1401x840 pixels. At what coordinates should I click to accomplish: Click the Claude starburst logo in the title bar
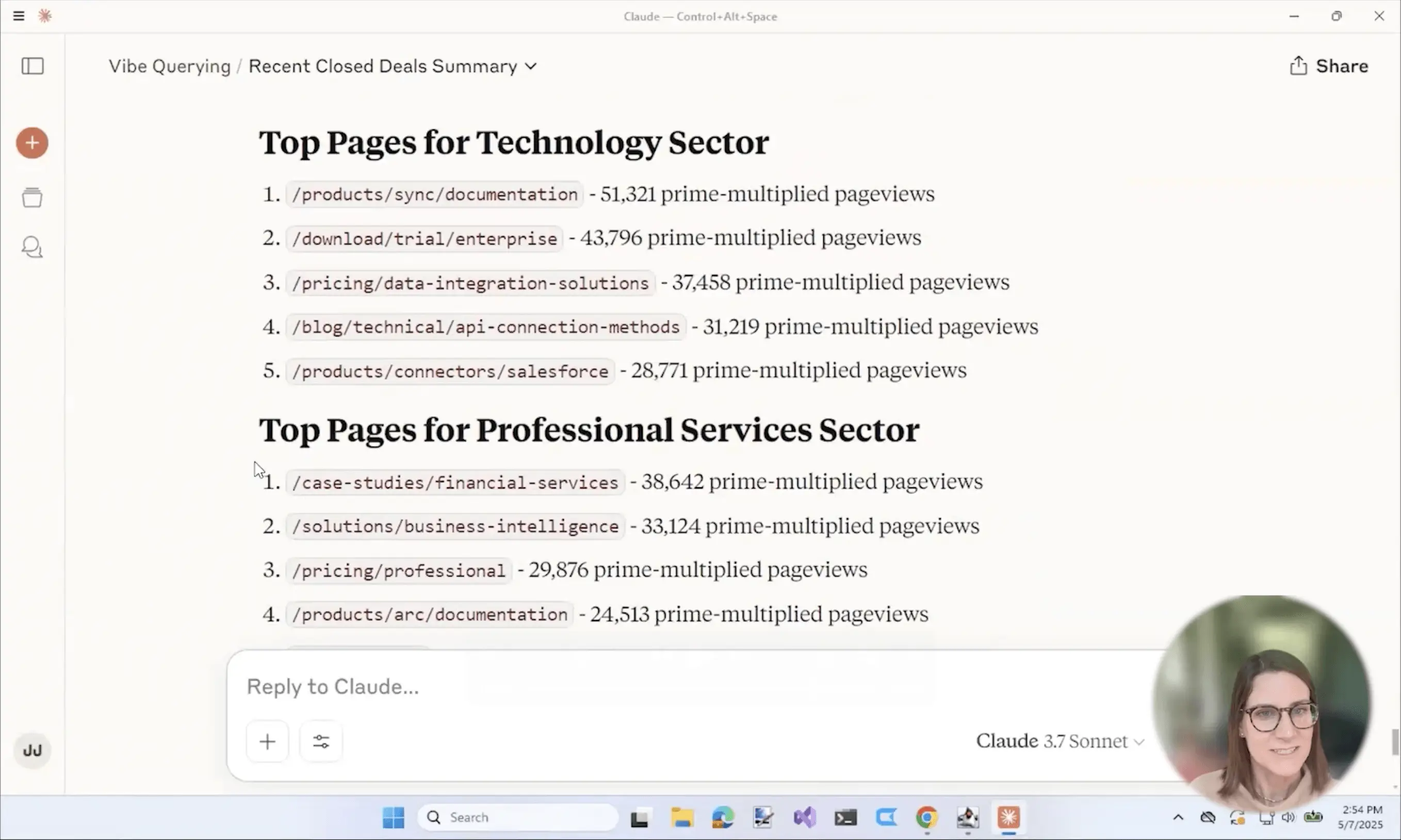click(x=45, y=16)
